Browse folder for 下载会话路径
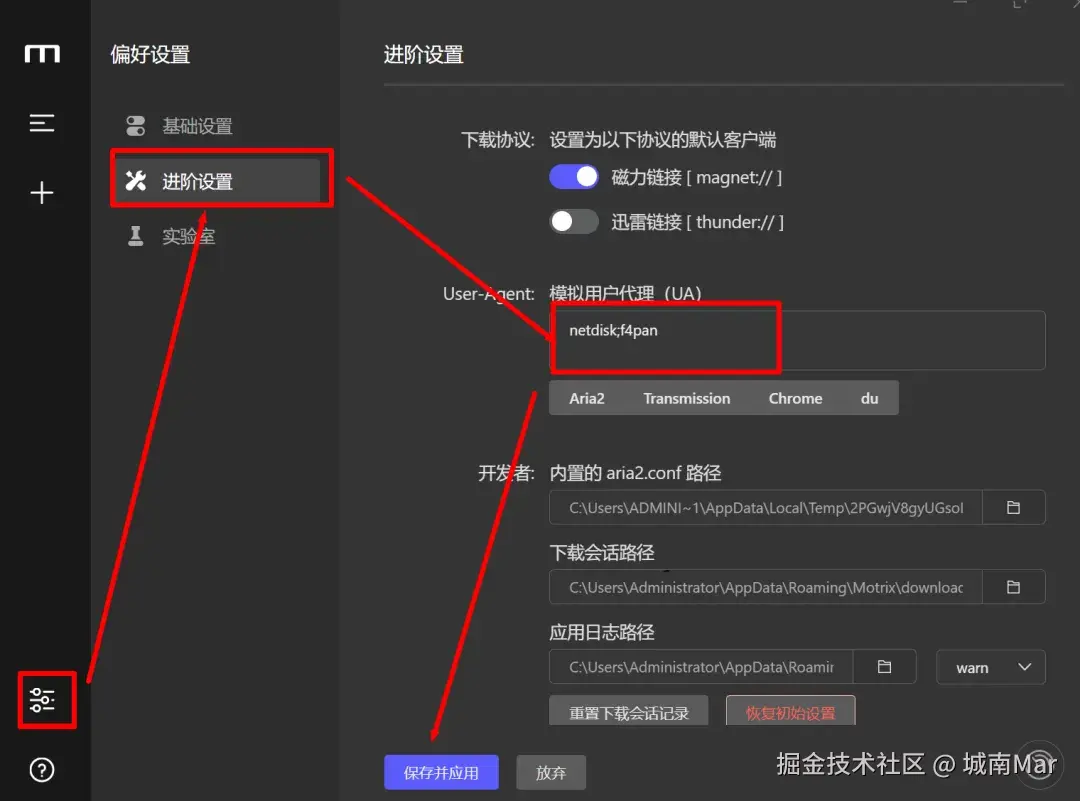Screen dimensions: 1080x801 click(1014, 587)
